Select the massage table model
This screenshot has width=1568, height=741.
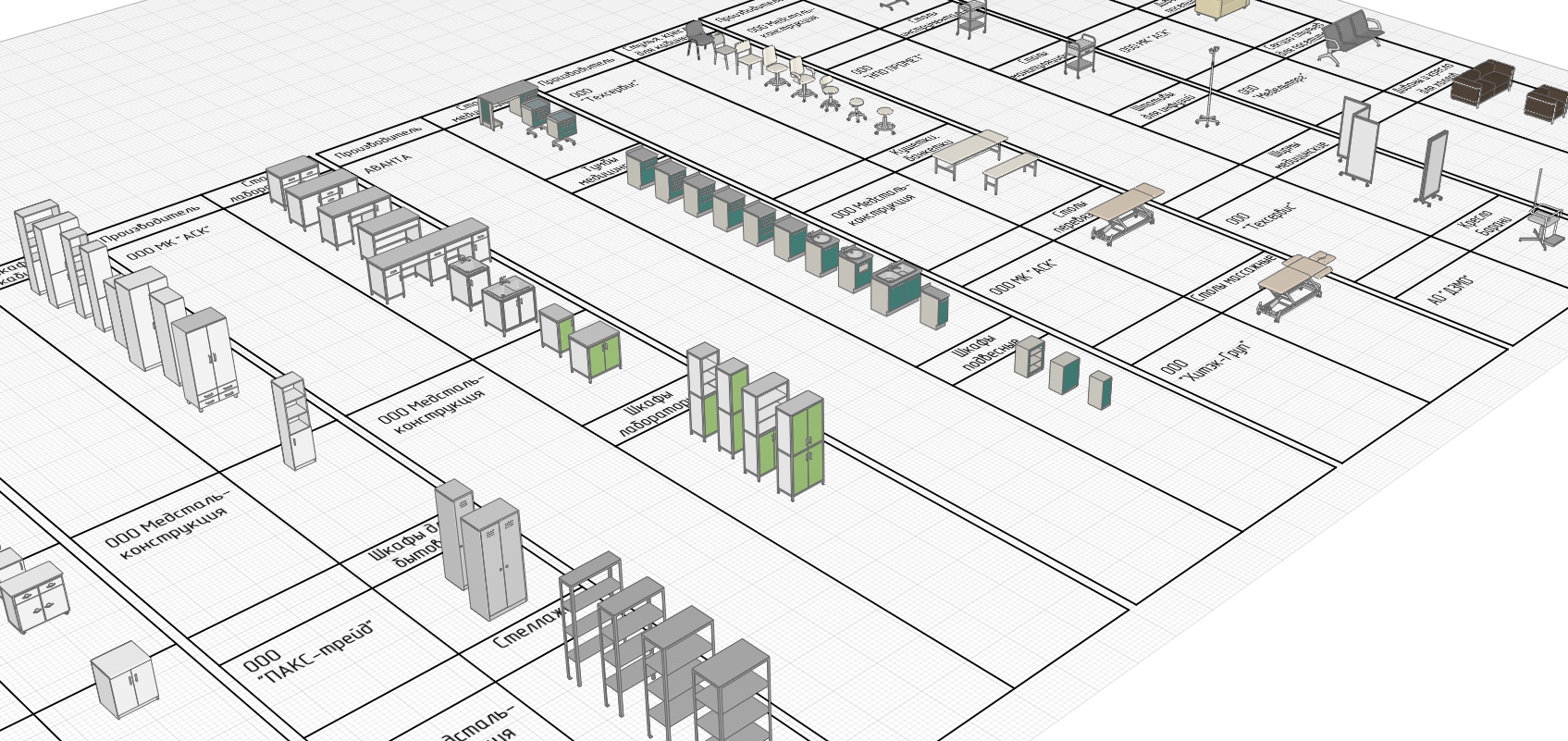[1292, 283]
